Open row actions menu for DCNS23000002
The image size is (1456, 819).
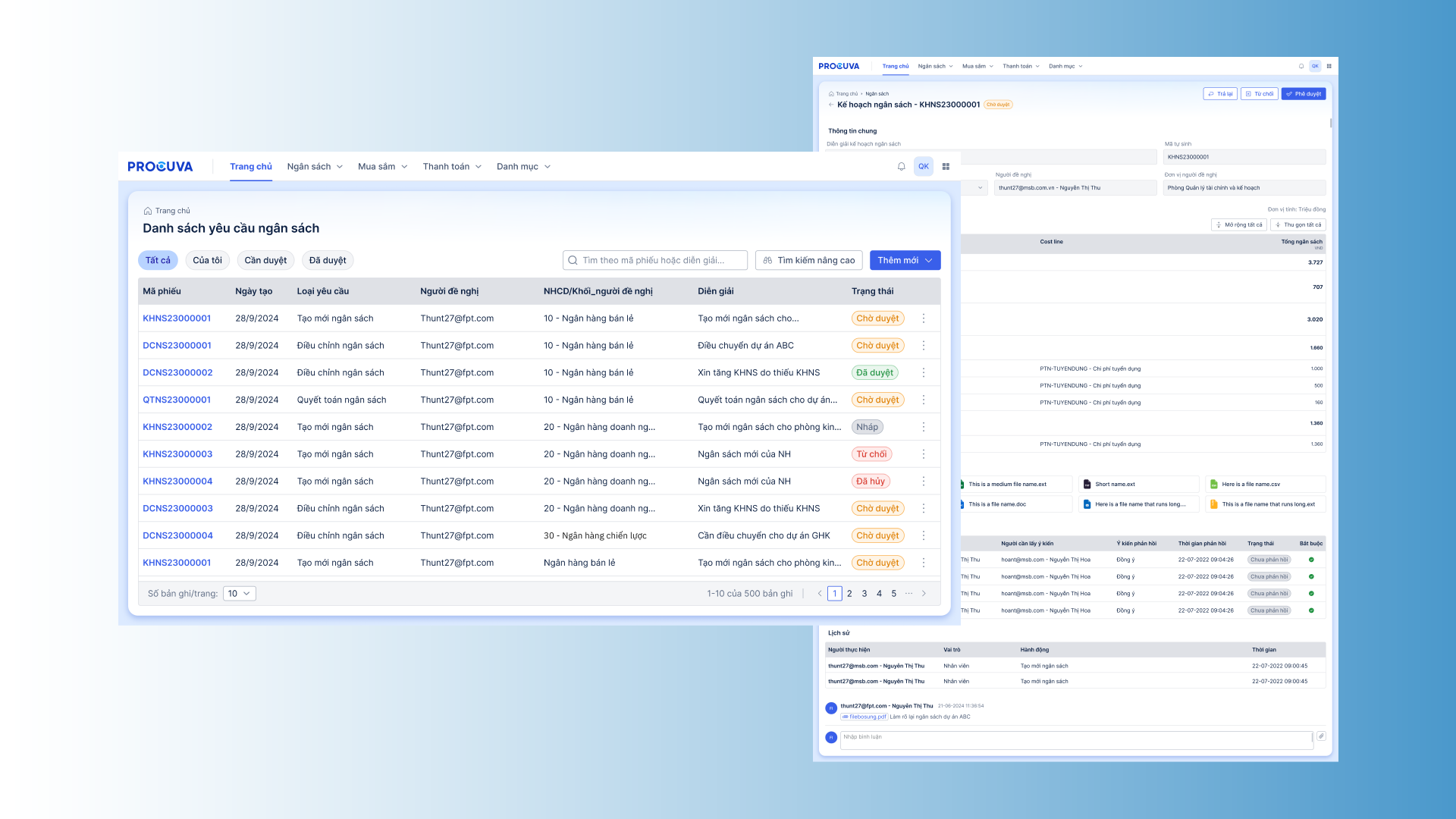click(x=924, y=373)
